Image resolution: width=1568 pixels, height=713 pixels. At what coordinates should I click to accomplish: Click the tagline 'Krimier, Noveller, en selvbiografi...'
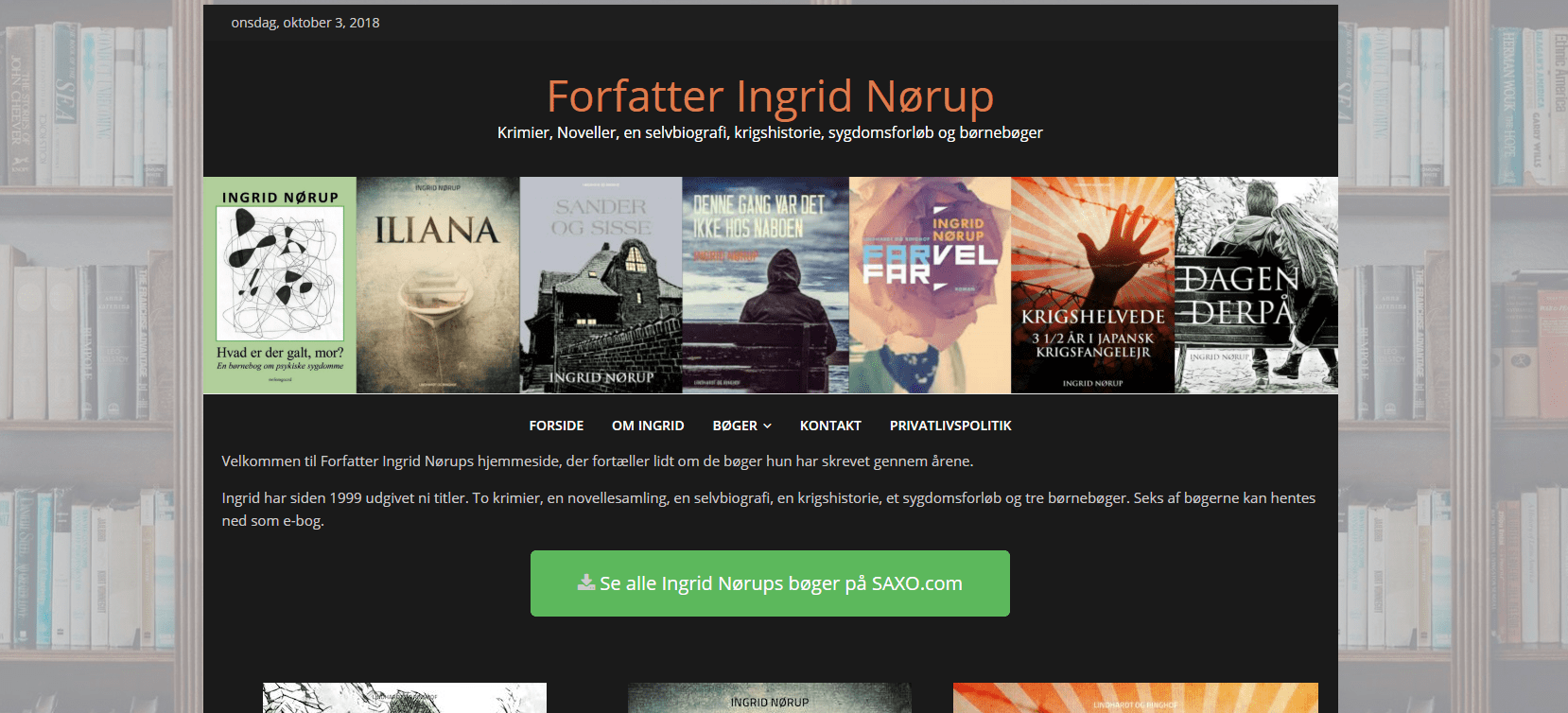[x=770, y=132]
